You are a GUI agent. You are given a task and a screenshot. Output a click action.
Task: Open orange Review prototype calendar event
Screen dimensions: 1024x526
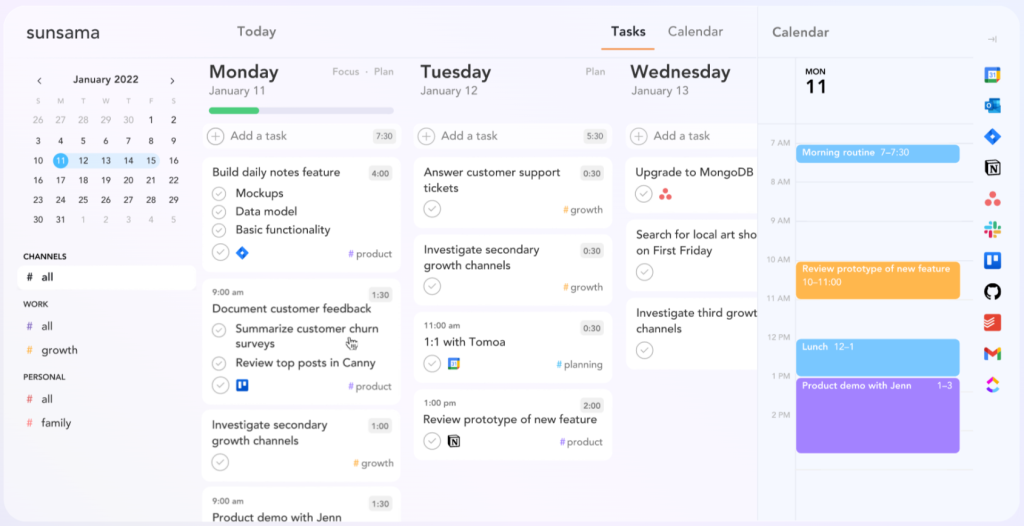point(878,280)
